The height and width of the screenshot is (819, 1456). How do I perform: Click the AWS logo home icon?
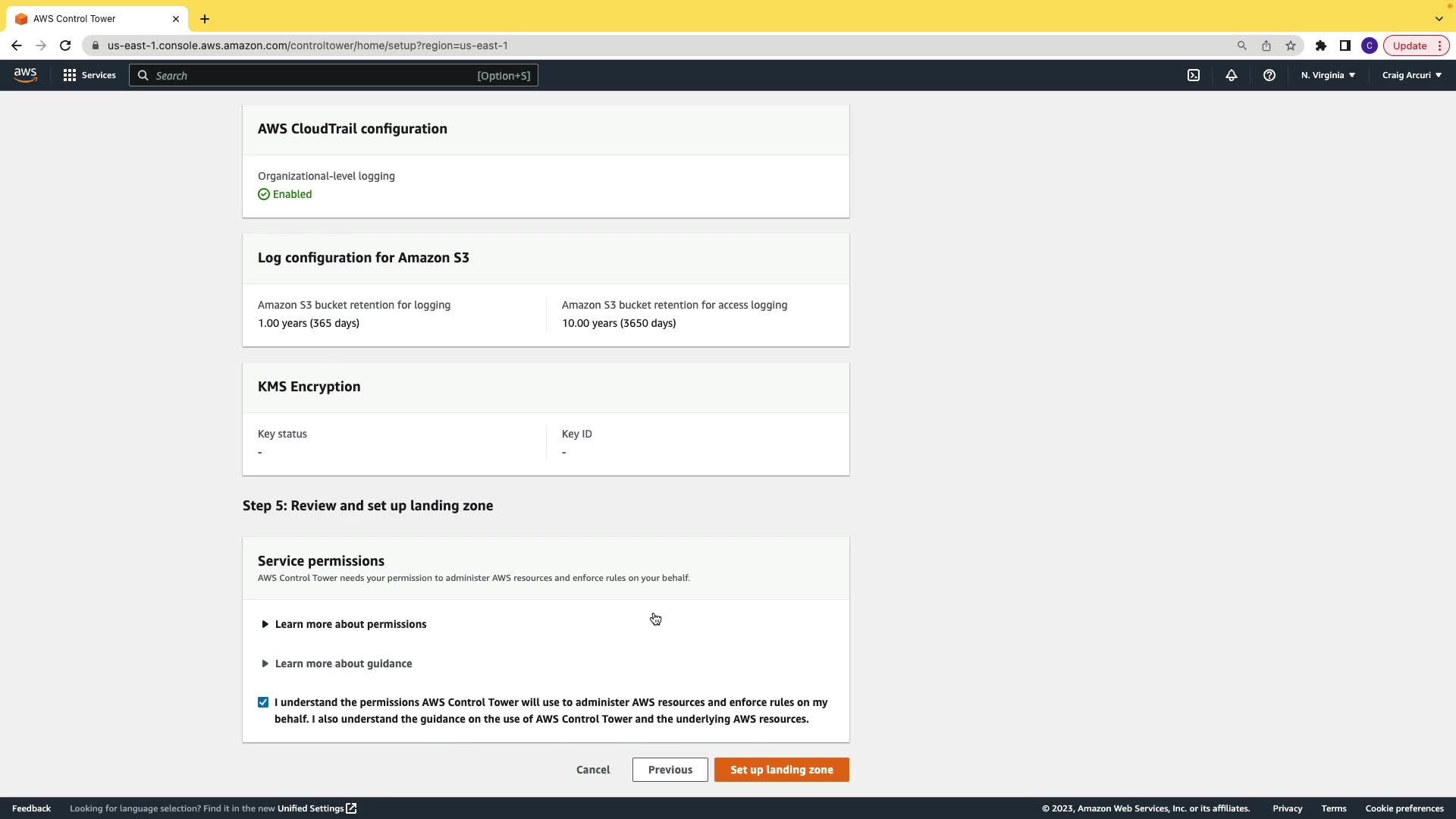(25, 75)
